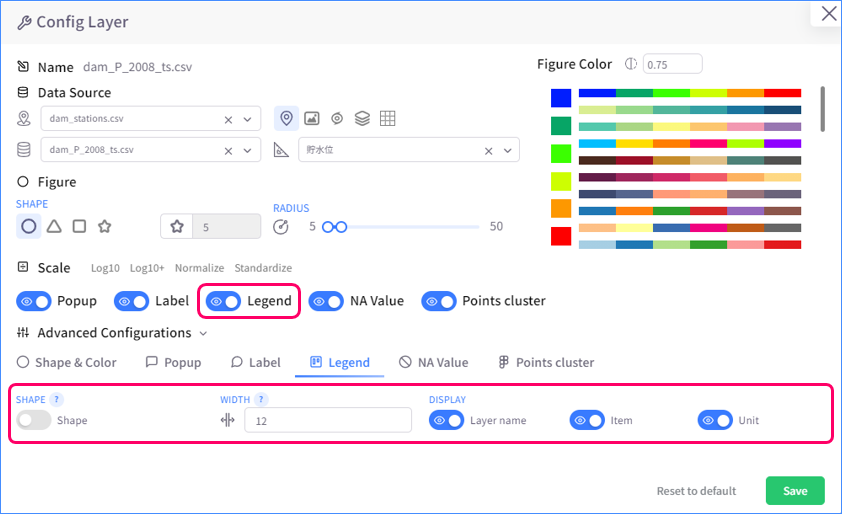Click the palette list scrollbar
This screenshot has width=842, height=514.
click(823, 109)
